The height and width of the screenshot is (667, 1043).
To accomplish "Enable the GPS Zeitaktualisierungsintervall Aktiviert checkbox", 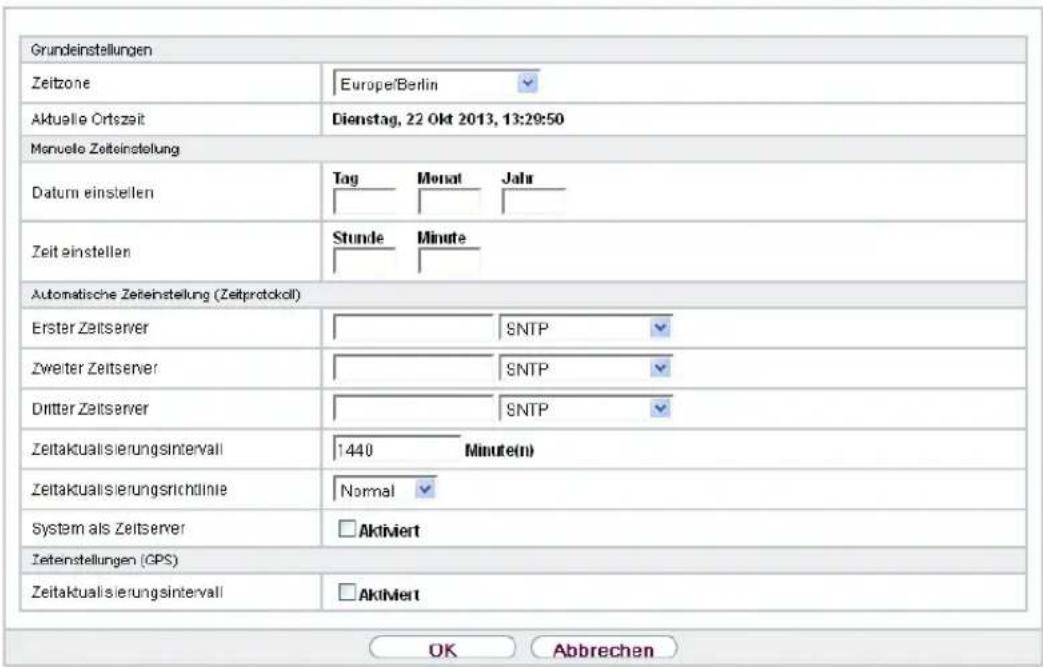I will [x=347, y=592].
